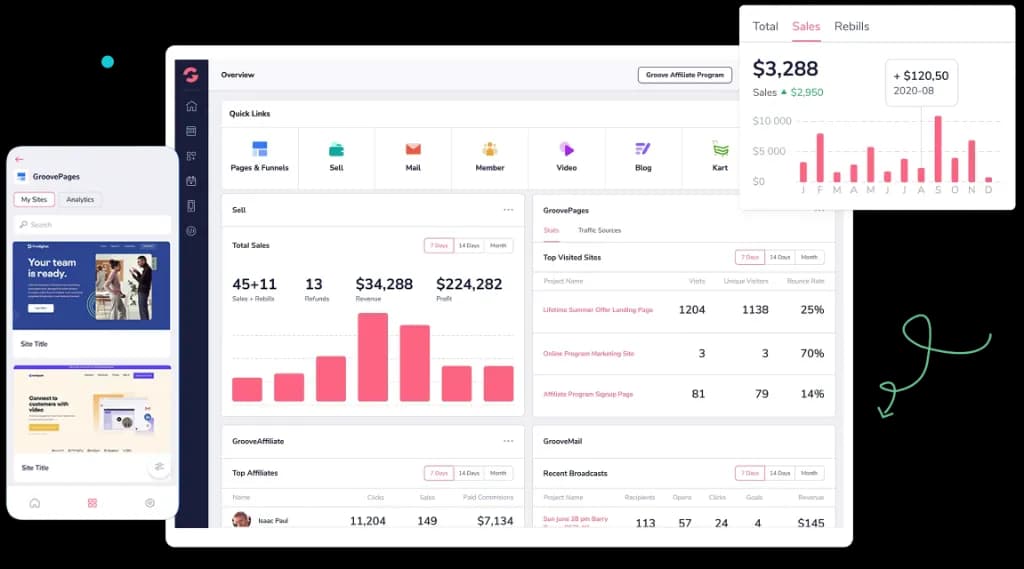This screenshot has height=569, width=1024.
Task: Click the September bar in the sales chart
Action: [938, 149]
